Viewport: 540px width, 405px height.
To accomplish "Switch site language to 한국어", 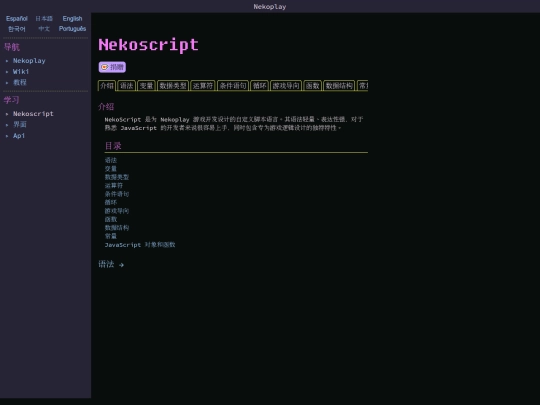I will [17, 29].
